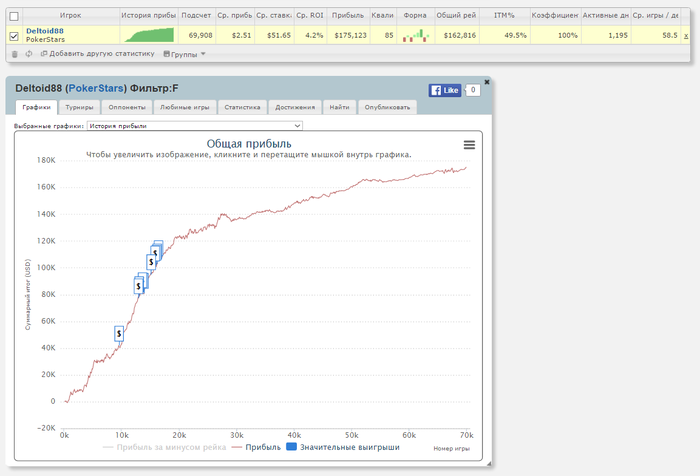Viewport: 700px width, 476px height.
Task: Open PokerStars link in panel title
Action: tap(96, 88)
